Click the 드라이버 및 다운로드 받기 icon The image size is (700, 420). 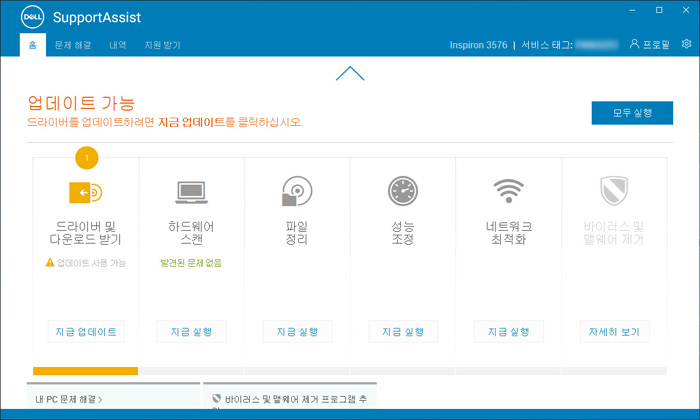pyautogui.click(x=86, y=192)
